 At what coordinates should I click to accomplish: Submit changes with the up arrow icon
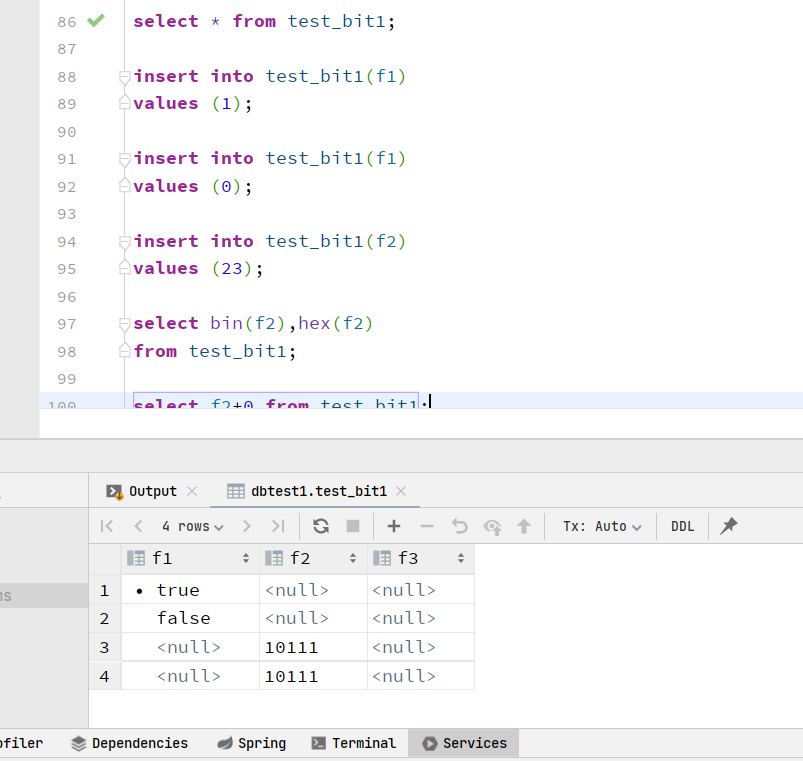pyautogui.click(x=524, y=526)
